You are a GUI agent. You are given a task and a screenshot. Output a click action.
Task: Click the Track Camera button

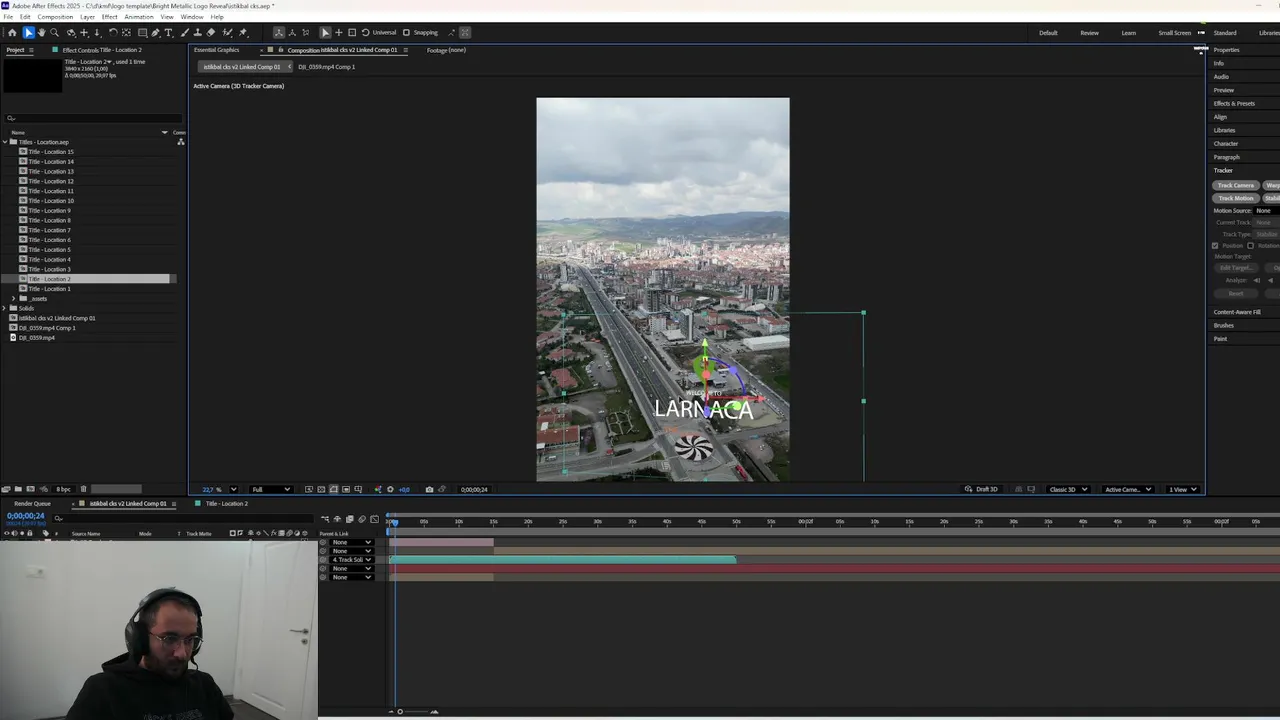[x=1235, y=185]
